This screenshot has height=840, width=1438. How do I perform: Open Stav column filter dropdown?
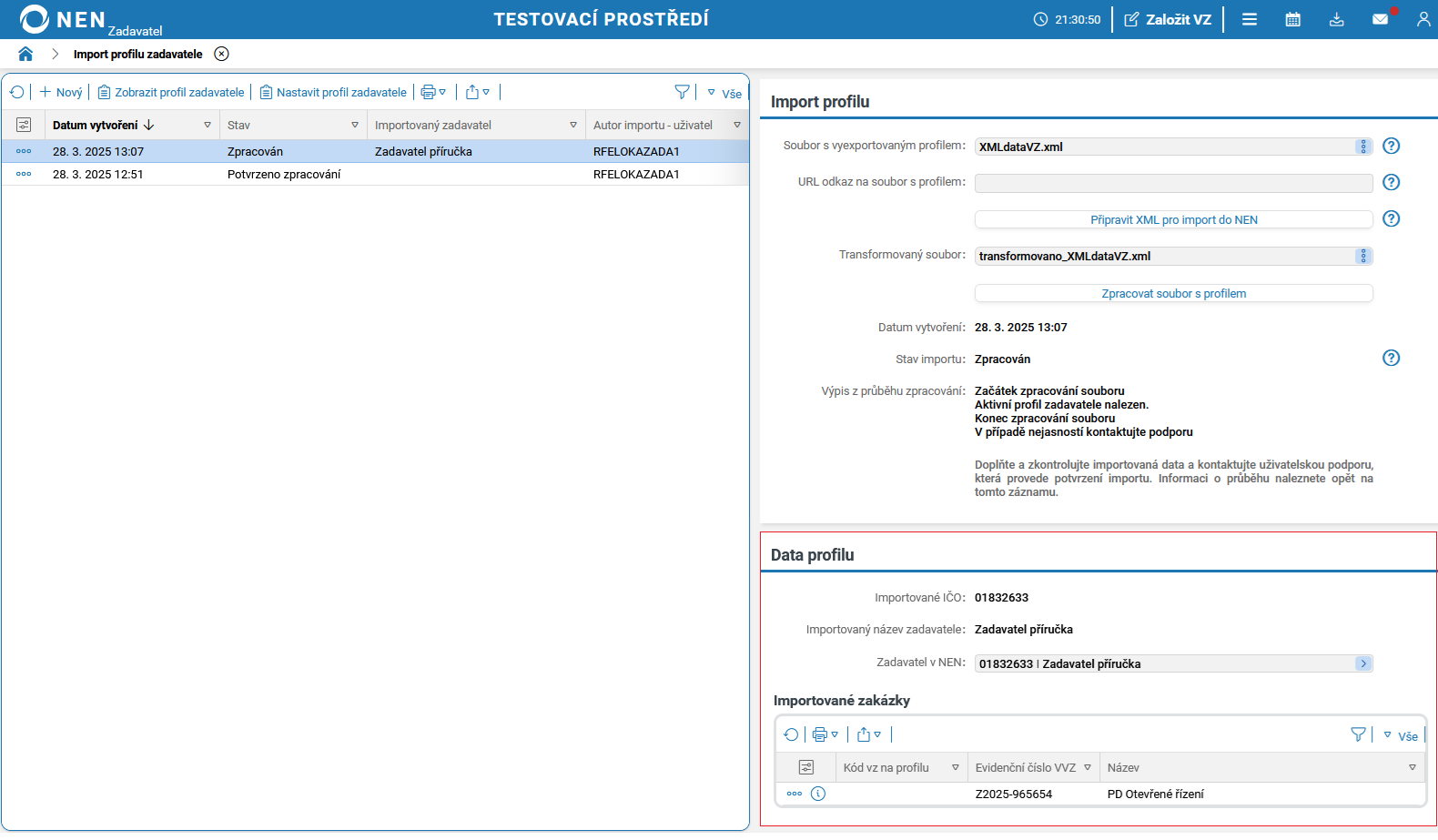pyautogui.click(x=355, y=125)
